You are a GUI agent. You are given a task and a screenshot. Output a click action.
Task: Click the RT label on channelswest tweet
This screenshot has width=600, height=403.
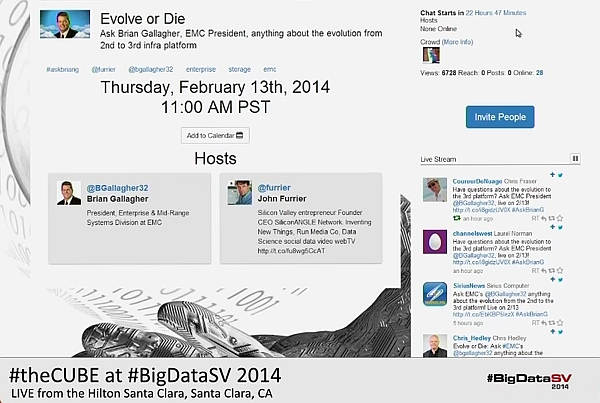pos(535,271)
